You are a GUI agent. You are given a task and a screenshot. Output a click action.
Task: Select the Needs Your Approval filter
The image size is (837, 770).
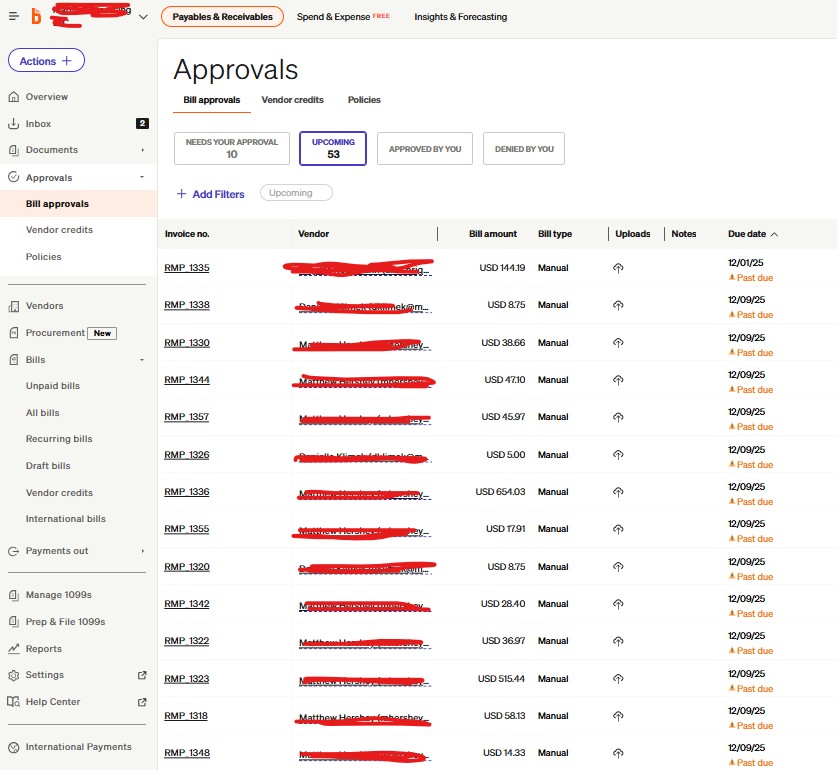point(232,148)
